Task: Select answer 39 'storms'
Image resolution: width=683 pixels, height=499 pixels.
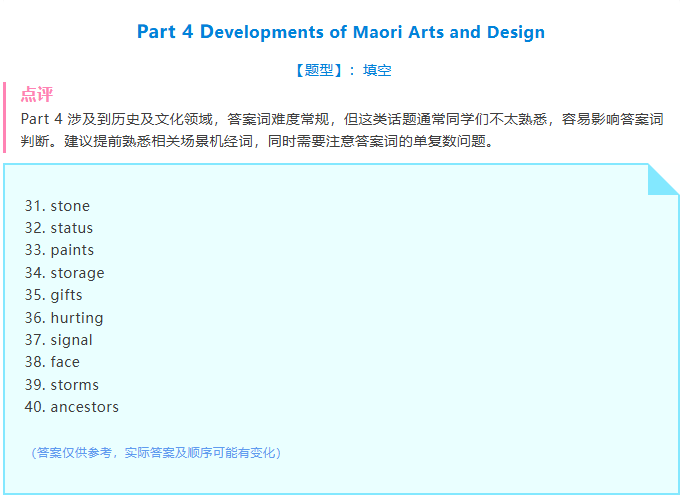Action: tap(61, 385)
